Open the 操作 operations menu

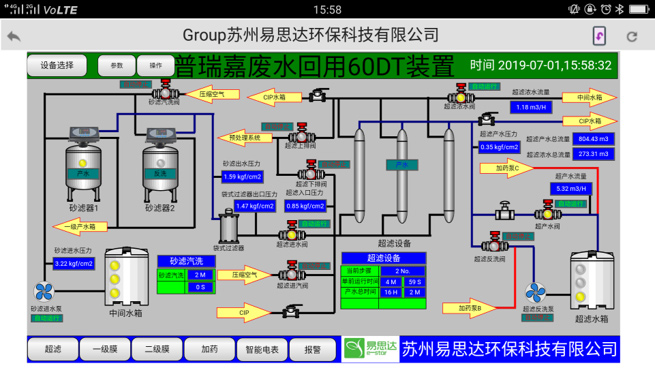(155, 66)
